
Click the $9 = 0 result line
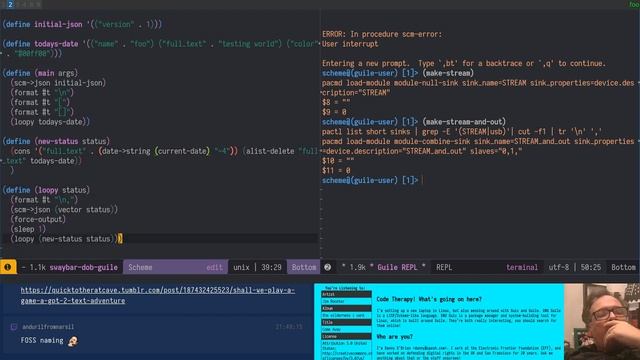tap(334, 112)
